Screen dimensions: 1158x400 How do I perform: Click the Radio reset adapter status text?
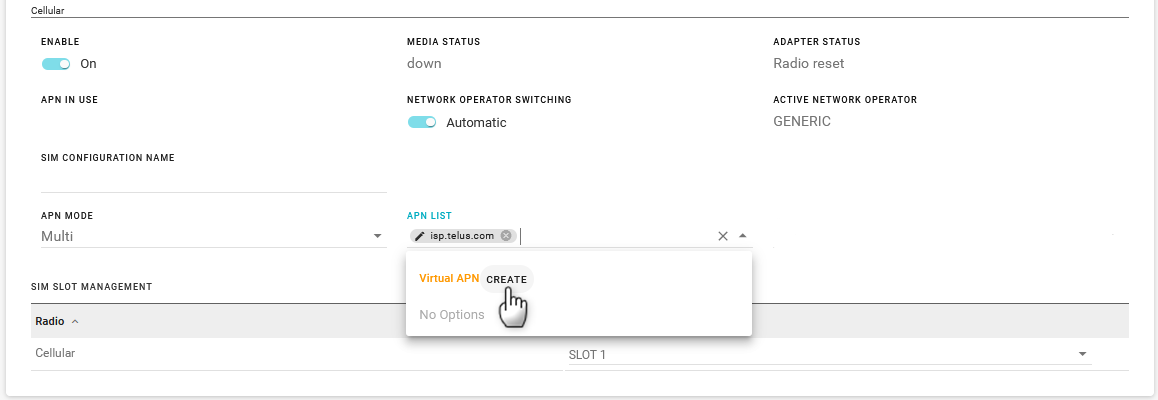pos(809,63)
